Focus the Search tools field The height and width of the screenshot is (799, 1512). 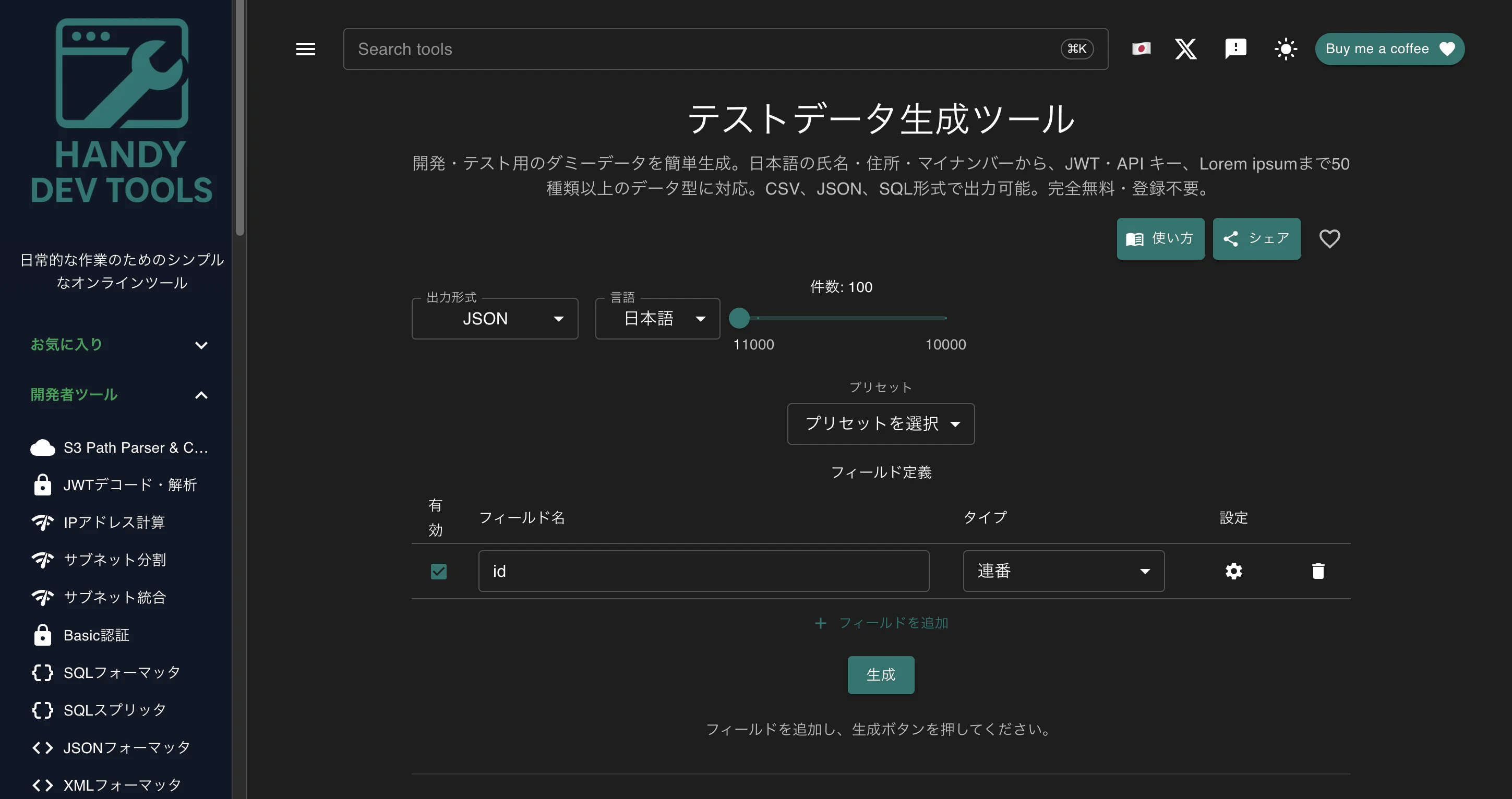coord(725,49)
